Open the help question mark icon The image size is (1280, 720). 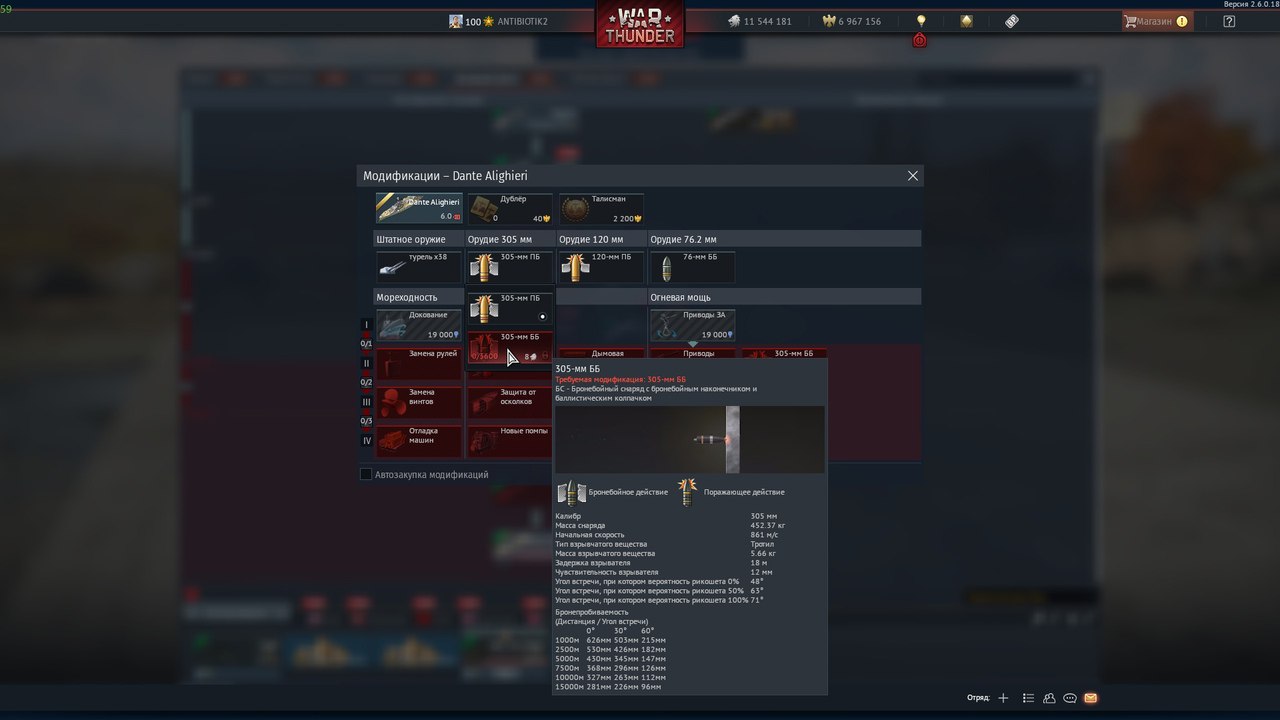click(1229, 21)
